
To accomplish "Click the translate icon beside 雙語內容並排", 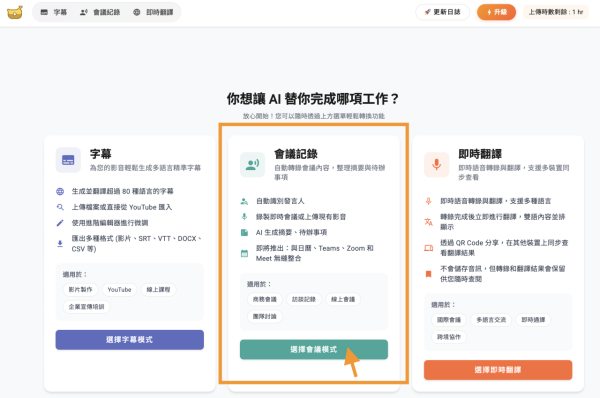I will tap(429, 222).
